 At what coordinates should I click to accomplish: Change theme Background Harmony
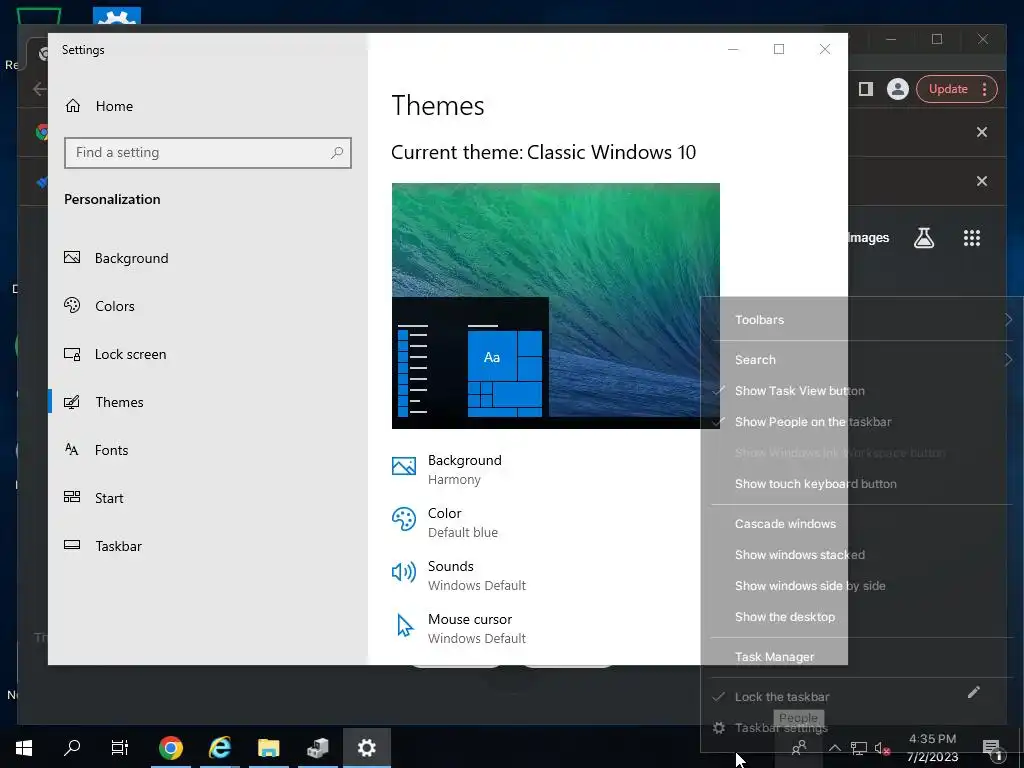point(447,469)
